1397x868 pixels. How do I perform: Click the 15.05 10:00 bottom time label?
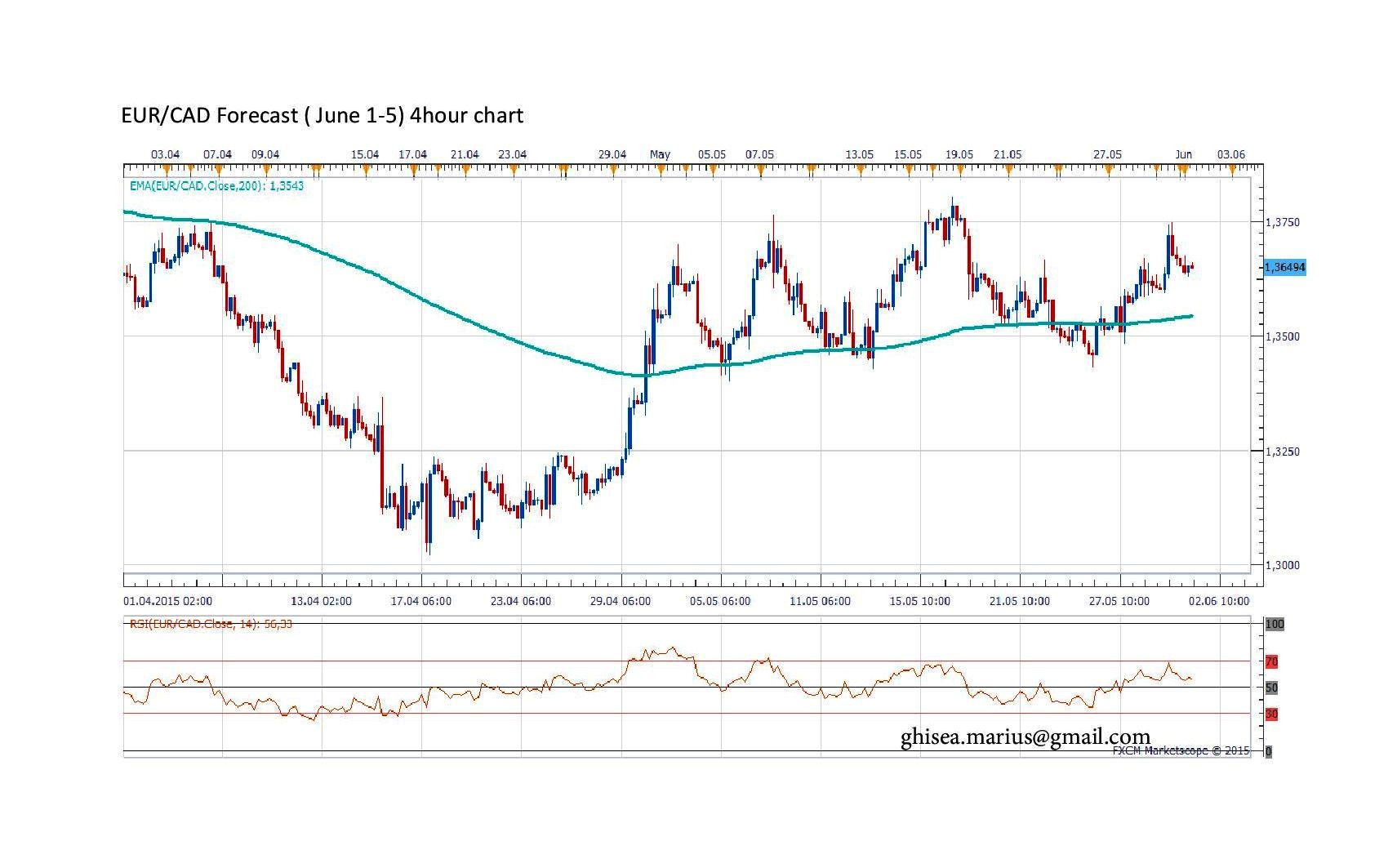coord(919,601)
